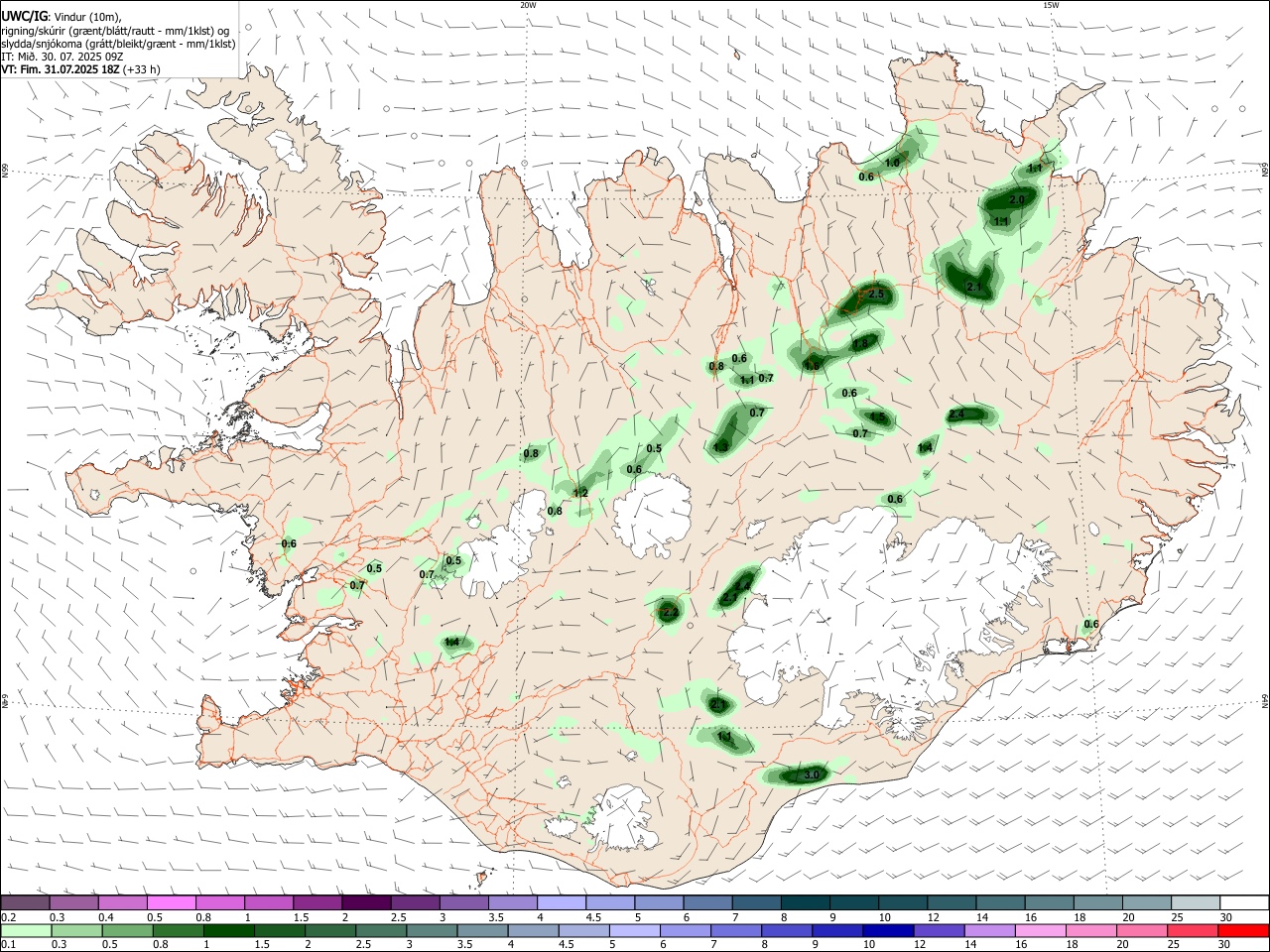The height and width of the screenshot is (952, 1270).
Task: Pick the dark teal 8 swatch in snow legend
Action: point(804,903)
